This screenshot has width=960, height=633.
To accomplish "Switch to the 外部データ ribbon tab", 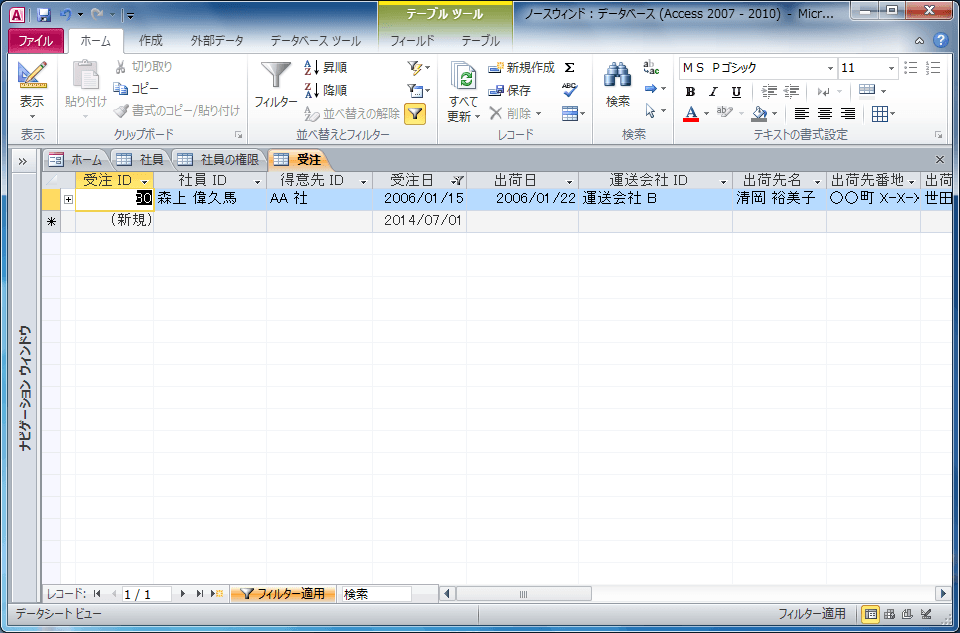I will click(x=217, y=41).
